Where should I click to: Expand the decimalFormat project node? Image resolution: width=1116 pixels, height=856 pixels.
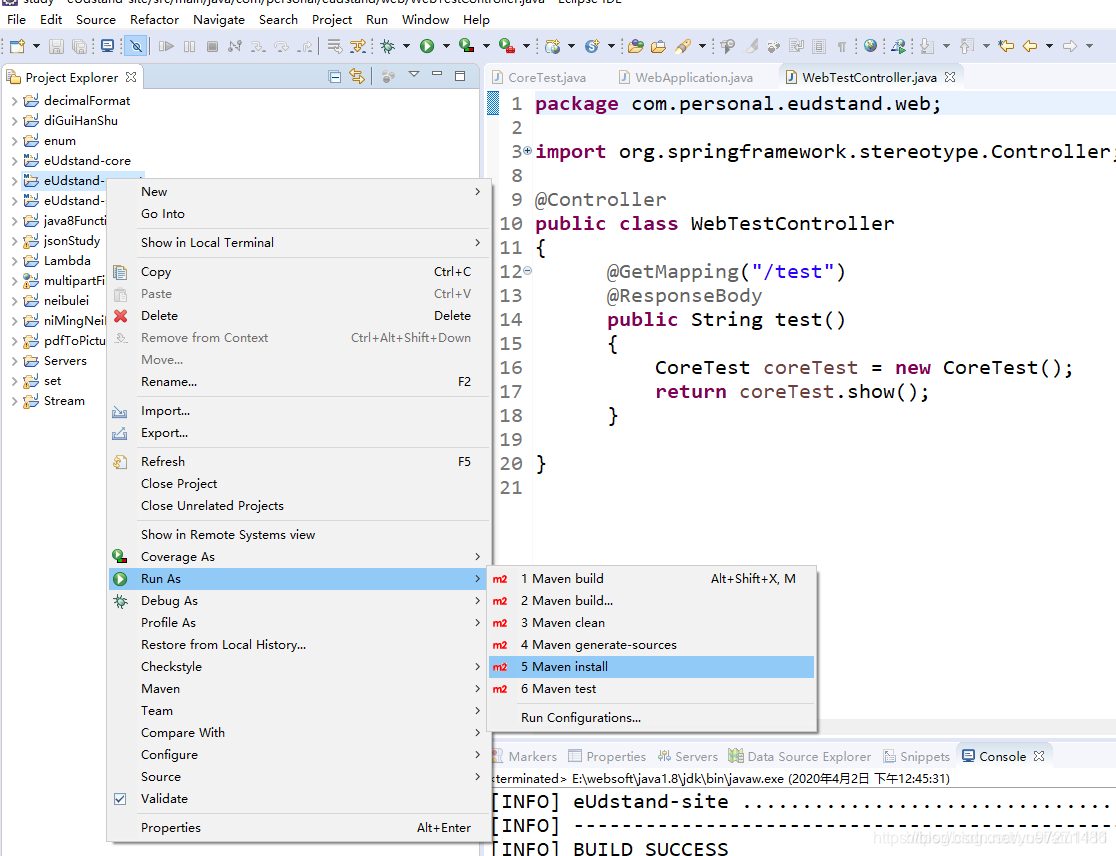point(14,101)
